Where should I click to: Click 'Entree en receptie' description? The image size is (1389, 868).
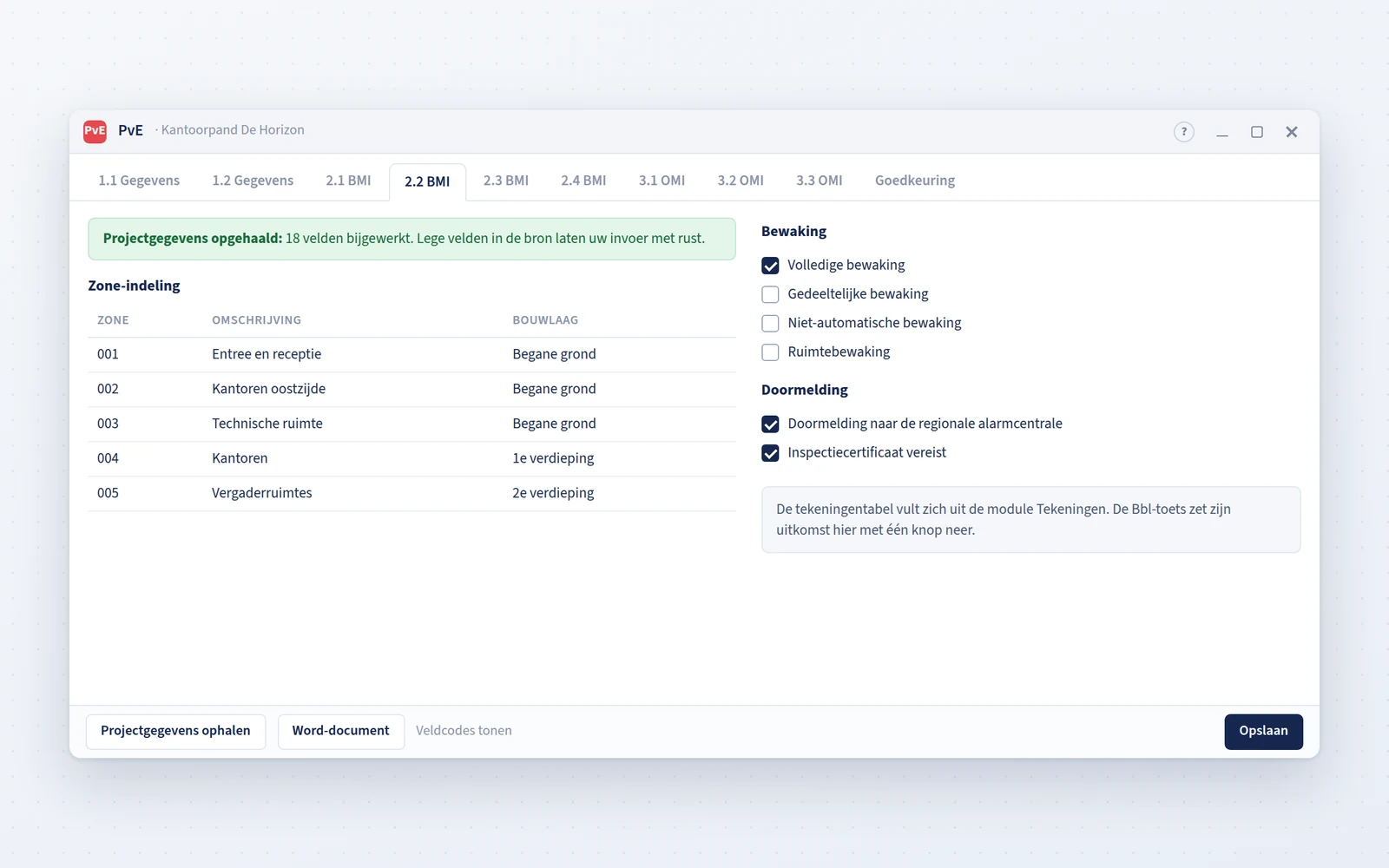tap(267, 354)
